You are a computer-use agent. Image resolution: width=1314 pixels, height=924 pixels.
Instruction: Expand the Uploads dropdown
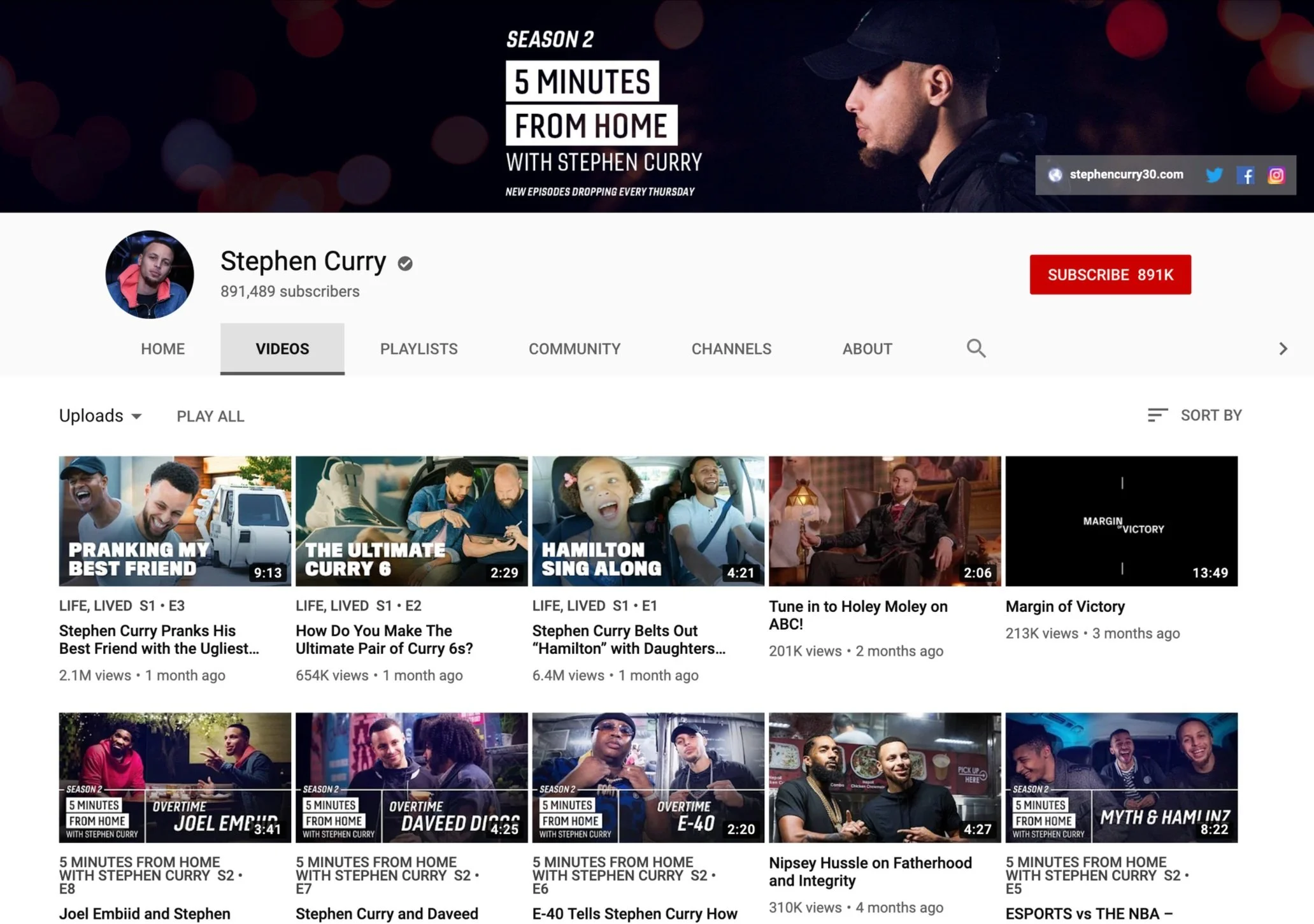(x=100, y=416)
